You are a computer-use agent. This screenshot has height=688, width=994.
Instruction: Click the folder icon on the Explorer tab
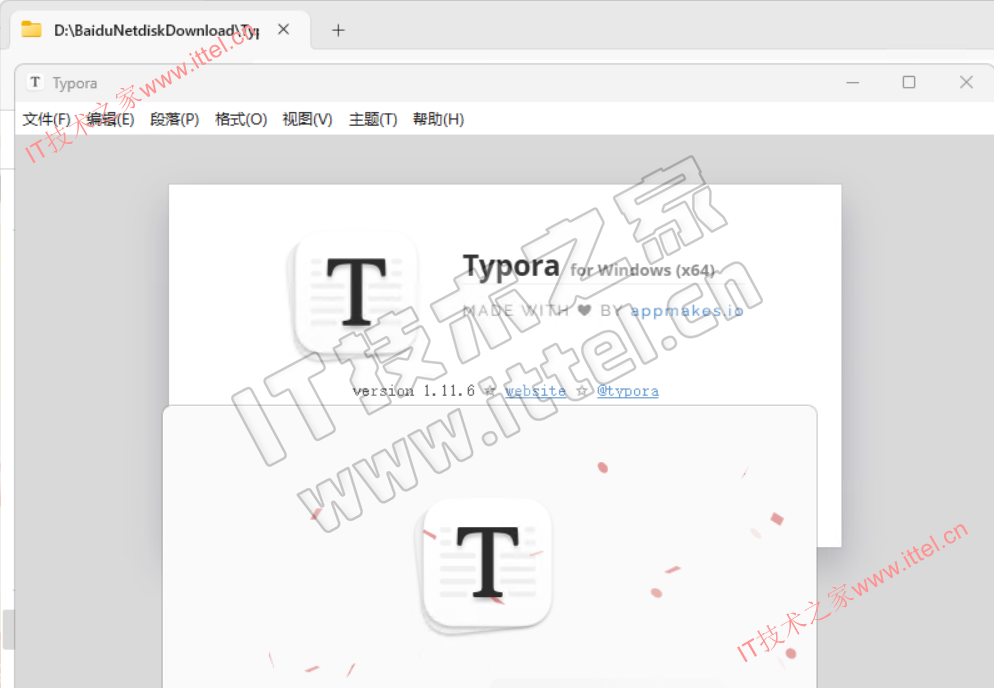(31, 30)
